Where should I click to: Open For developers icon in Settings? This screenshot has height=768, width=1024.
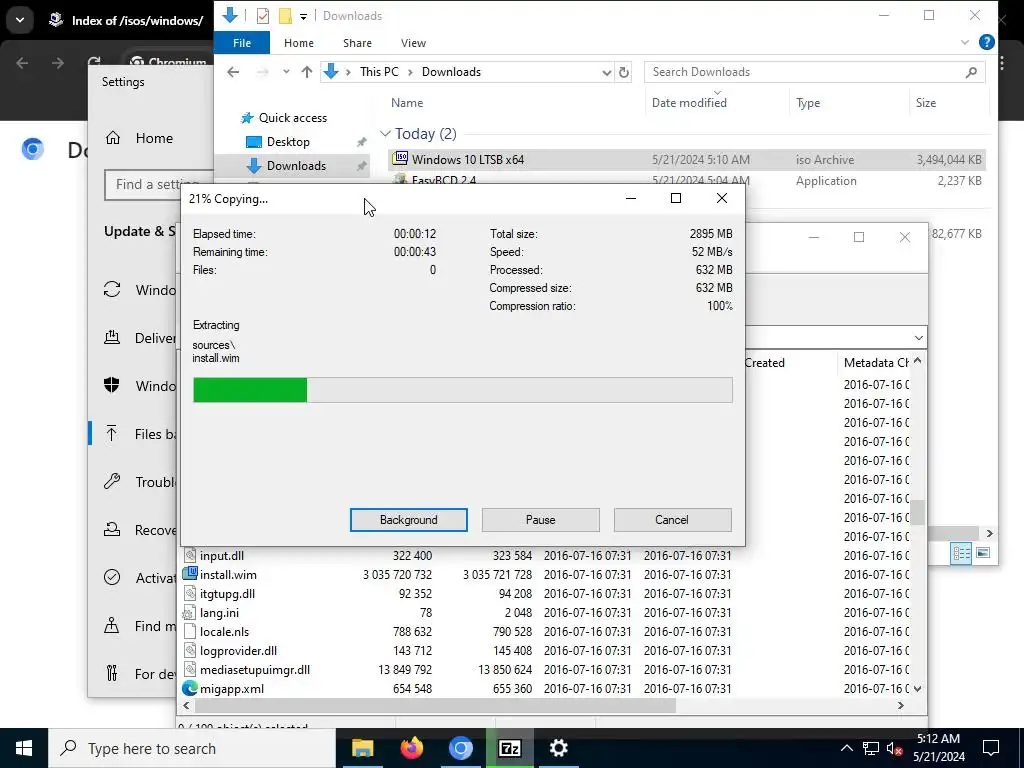point(112,673)
